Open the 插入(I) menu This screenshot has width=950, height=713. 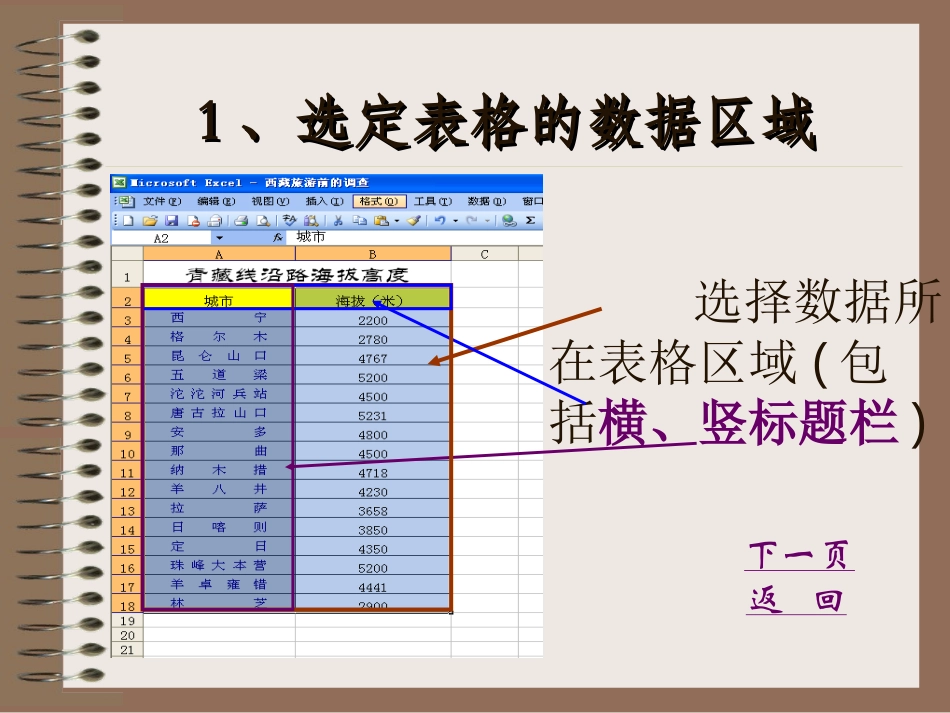324,201
